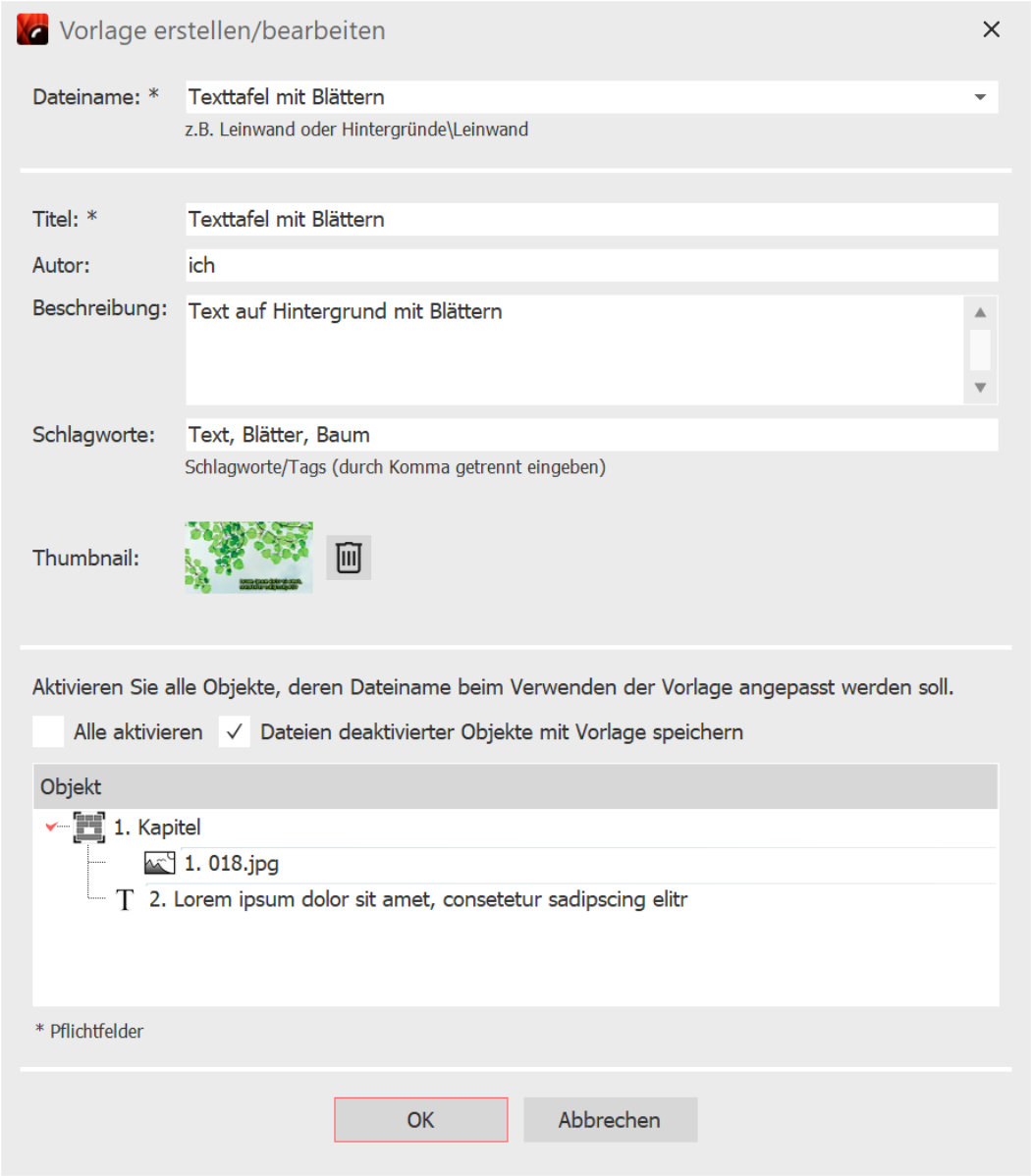This screenshot has width=1031, height=1176.
Task: Focus the Autor text field
Action: 591,265
